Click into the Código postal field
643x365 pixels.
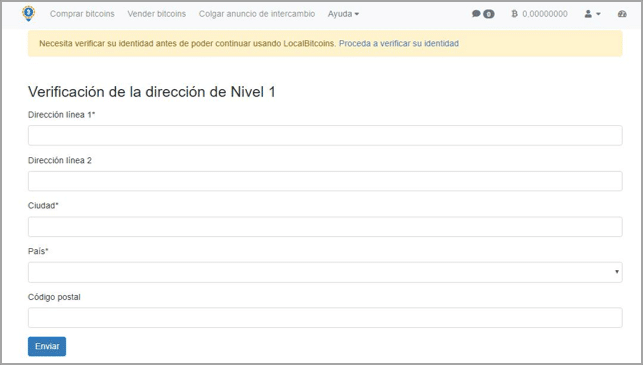point(325,318)
